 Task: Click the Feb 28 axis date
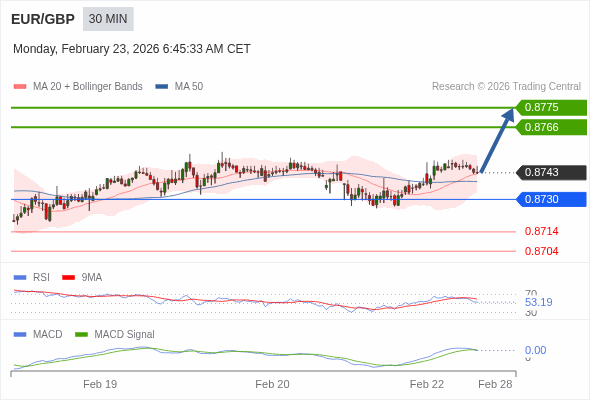(x=495, y=384)
